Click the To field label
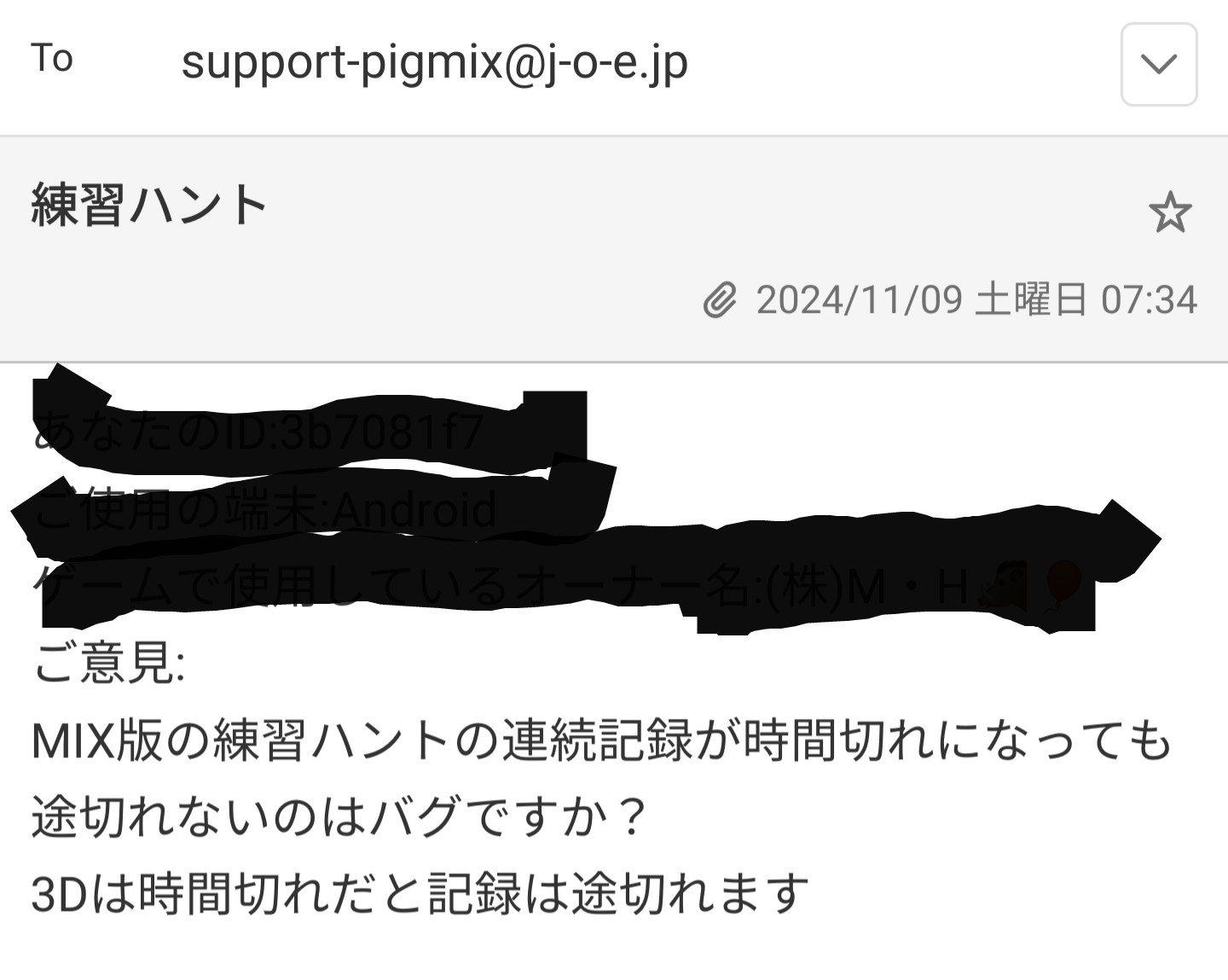The image size is (1228, 980). pyautogui.click(x=52, y=59)
